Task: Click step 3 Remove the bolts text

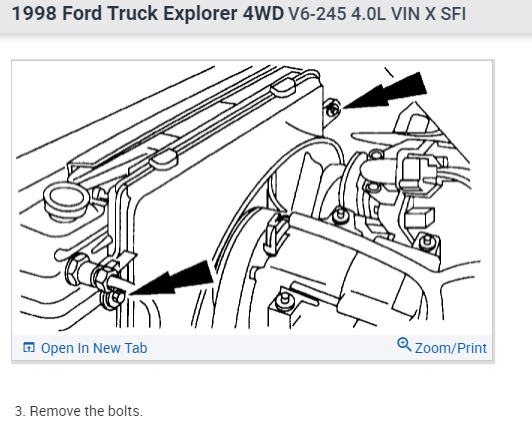Action: click(x=79, y=411)
